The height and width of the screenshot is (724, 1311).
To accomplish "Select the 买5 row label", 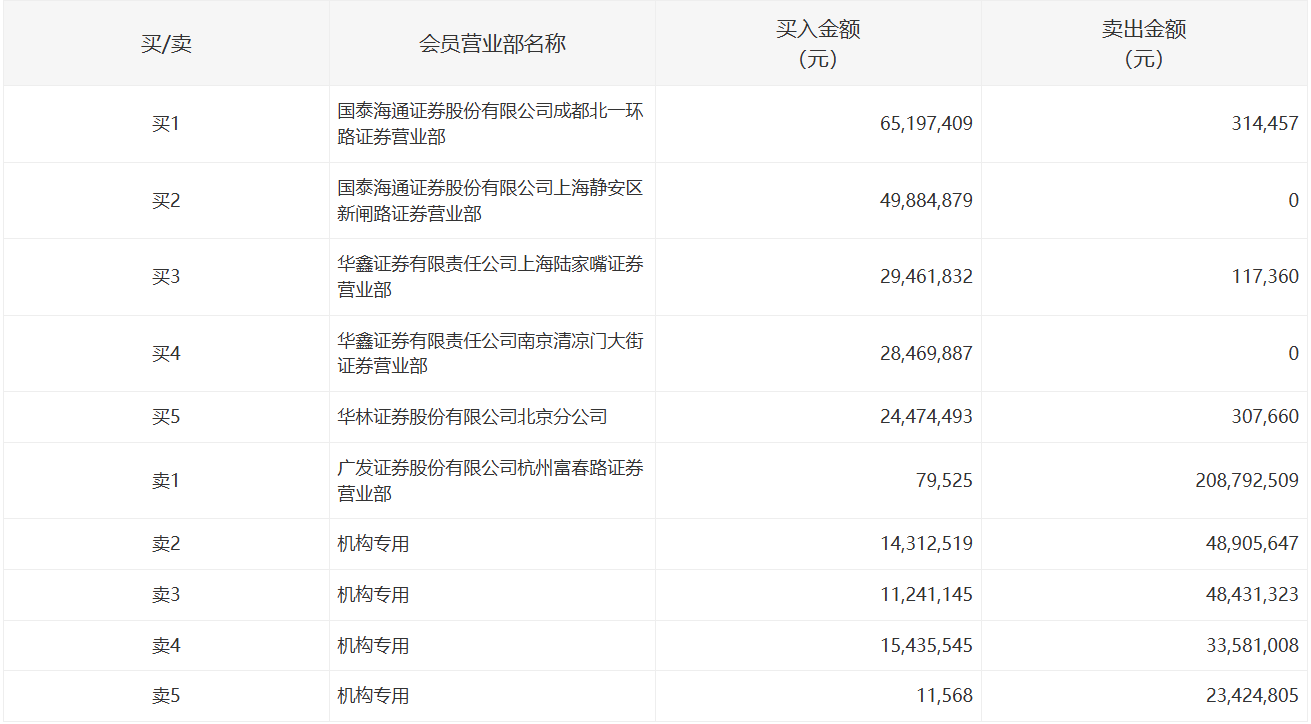I will (166, 417).
